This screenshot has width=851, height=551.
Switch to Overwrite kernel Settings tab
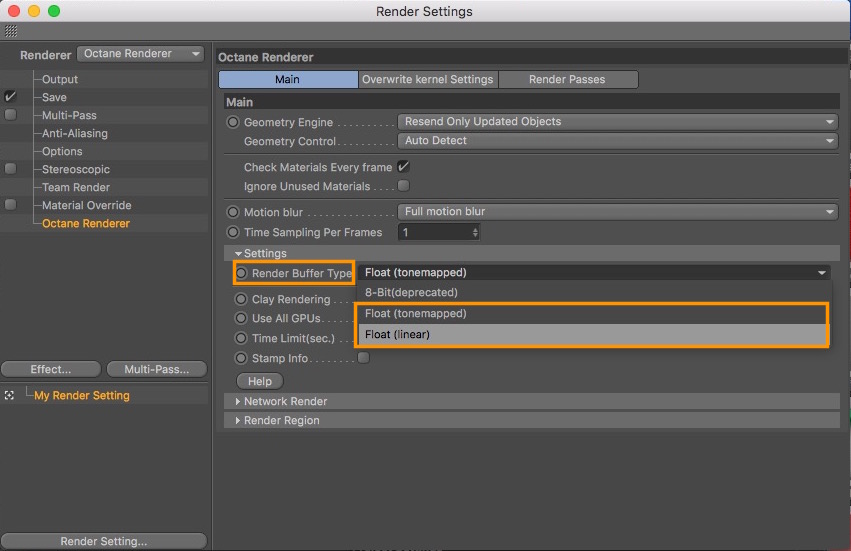428,79
